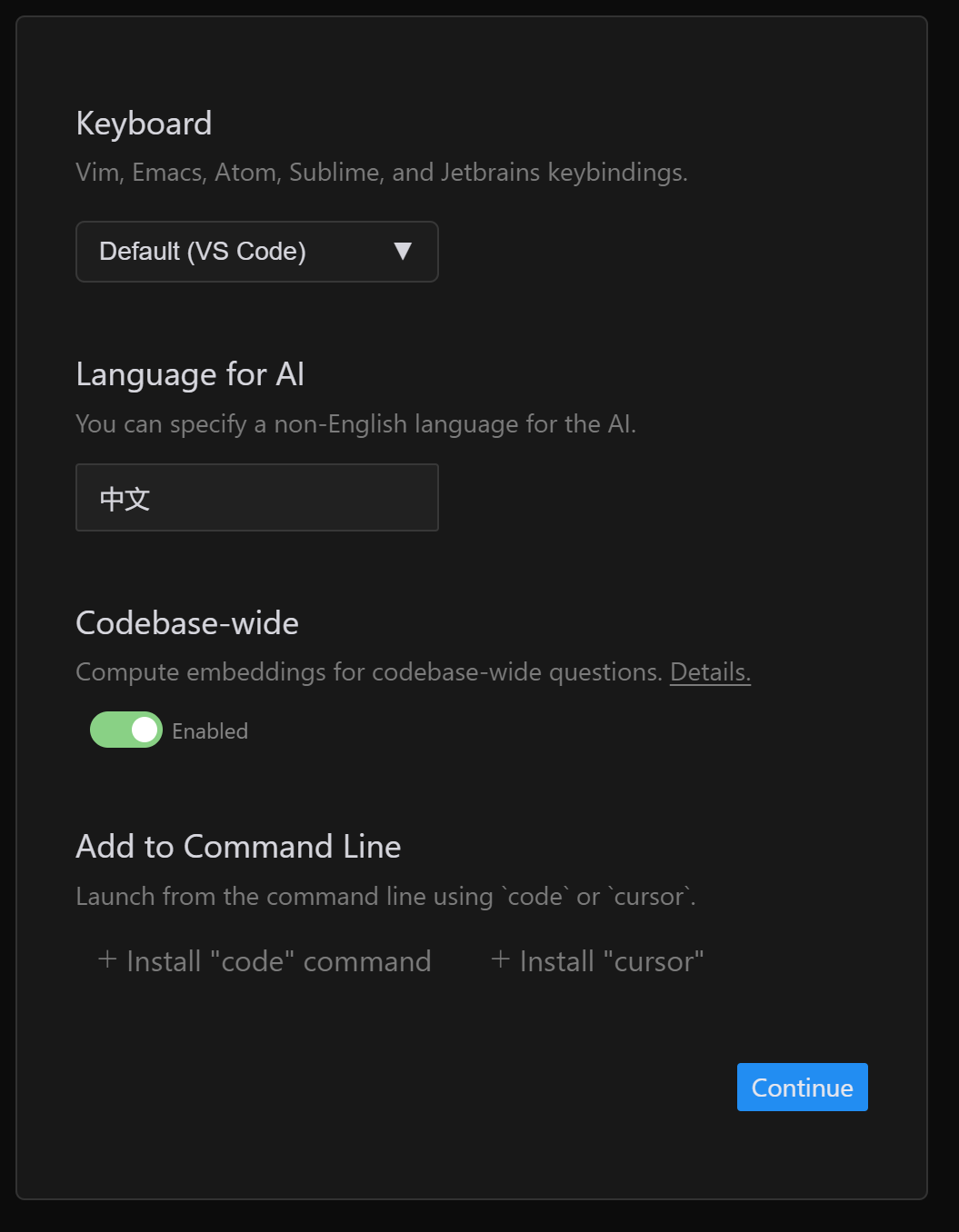Click the plus icon before Install "cursor"

(x=500, y=960)
